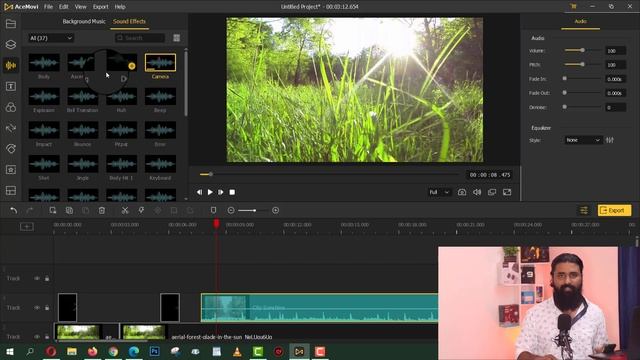Adjust the Denoise slider

[x=582, y=107]
